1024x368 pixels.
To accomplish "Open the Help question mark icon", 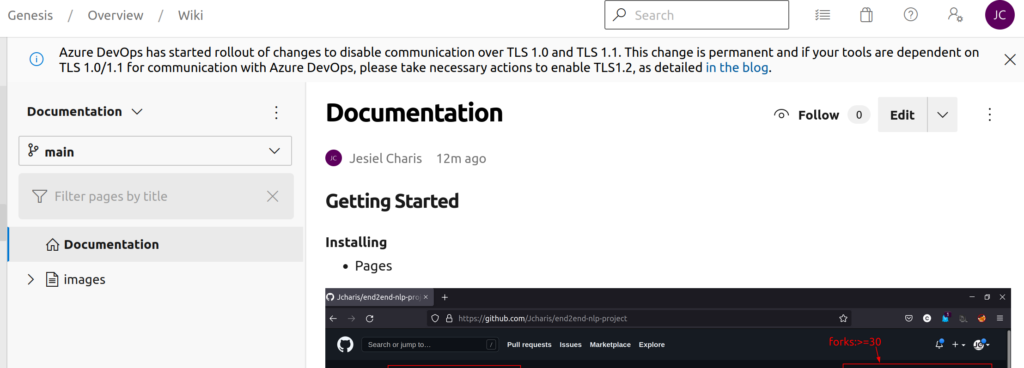I will click(x=910, y=15).
